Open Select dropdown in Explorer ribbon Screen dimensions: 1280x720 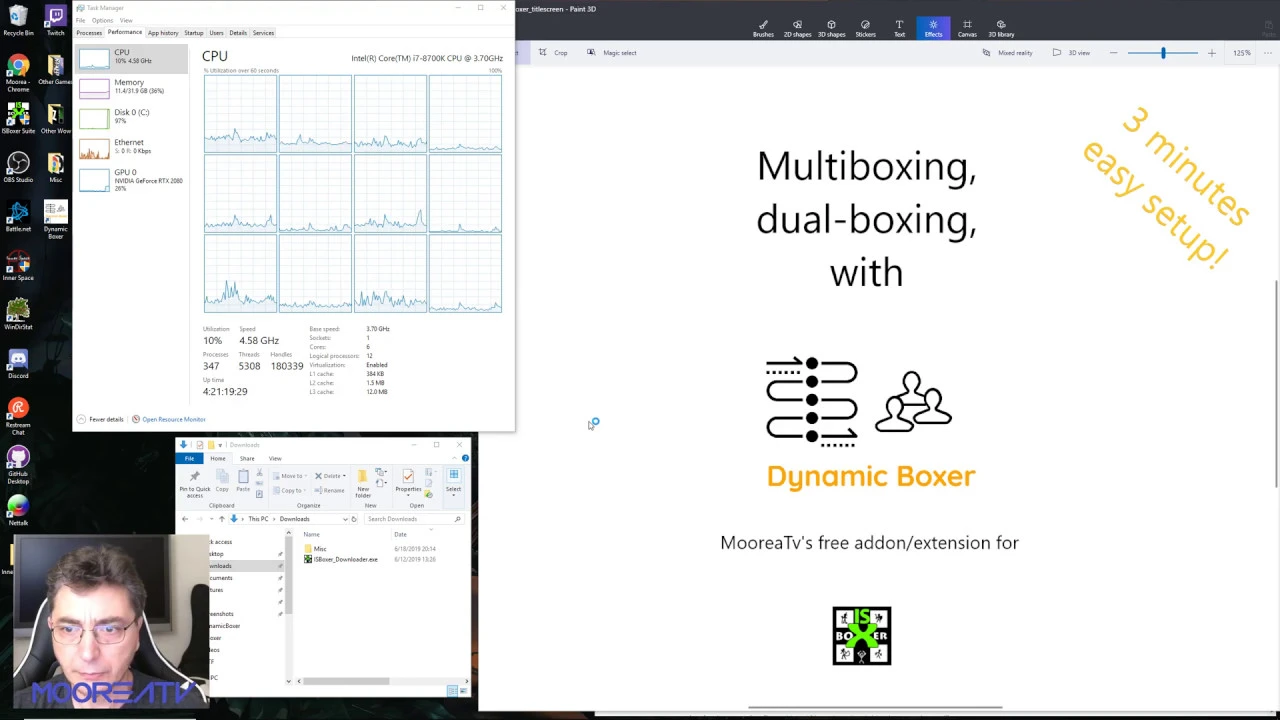453,483
